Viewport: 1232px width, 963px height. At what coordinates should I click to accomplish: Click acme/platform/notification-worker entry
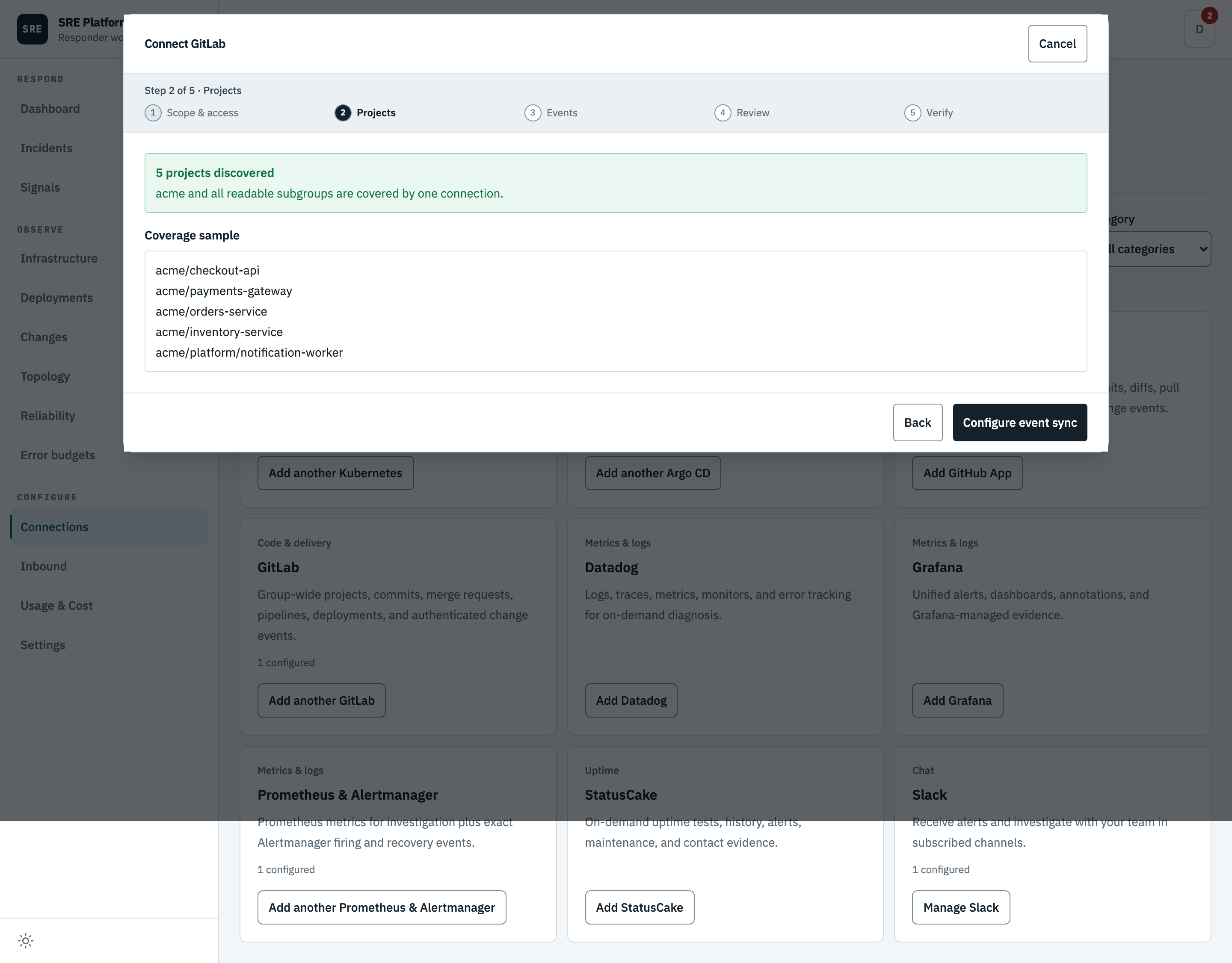pyautogui.click(x=249, y=352)
